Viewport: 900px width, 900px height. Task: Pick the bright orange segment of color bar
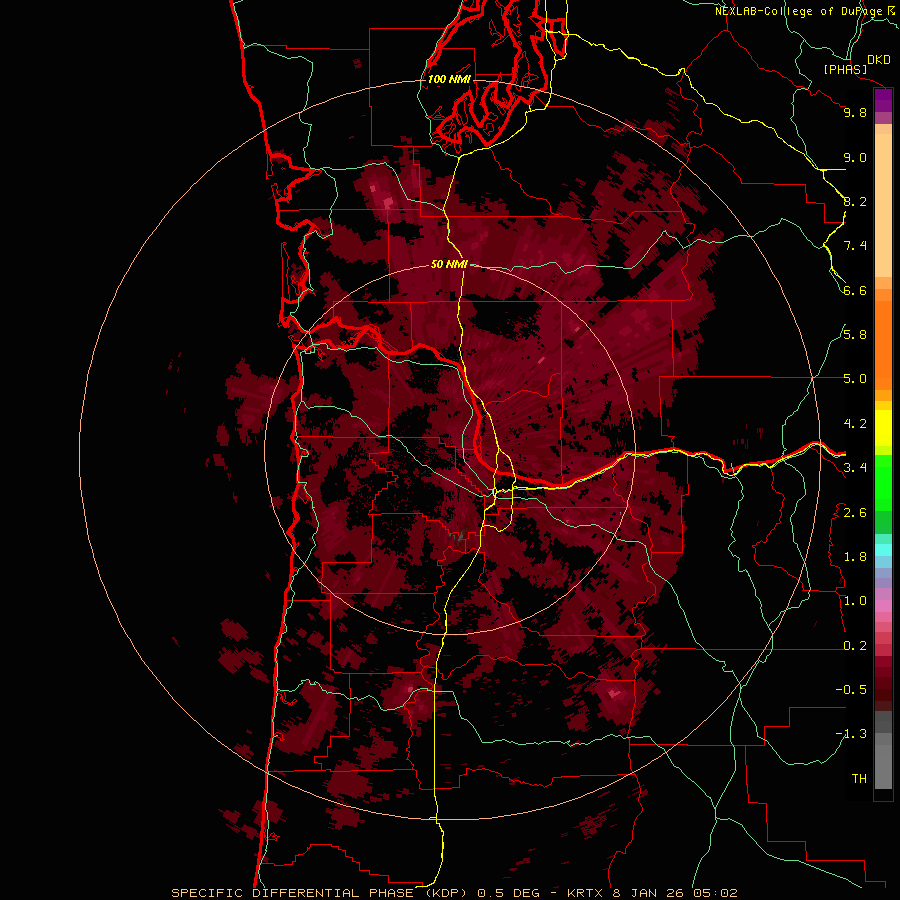click(x=883, y=346)
